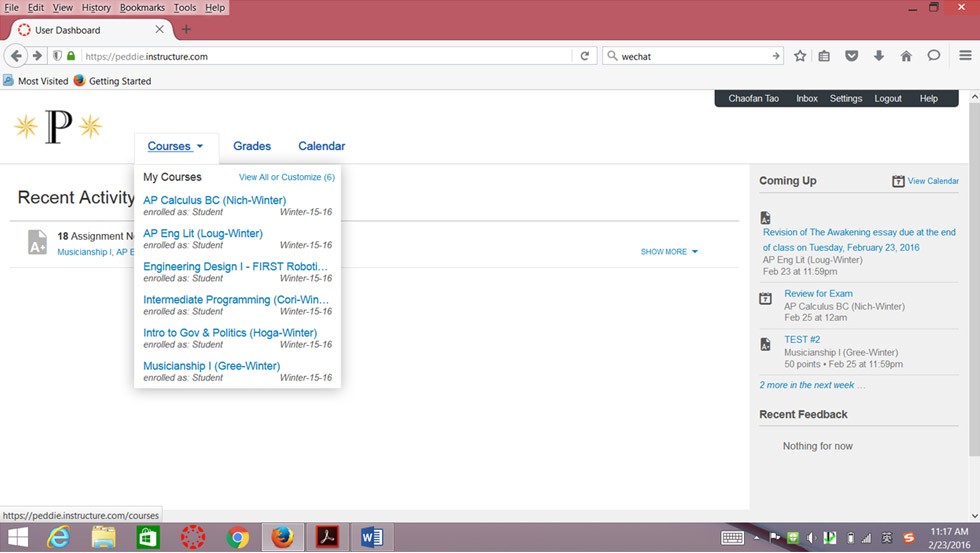Click calendar event icon beside Review for Exam
The width and height of the screenshot is (980, 553).
coord(765,299)
